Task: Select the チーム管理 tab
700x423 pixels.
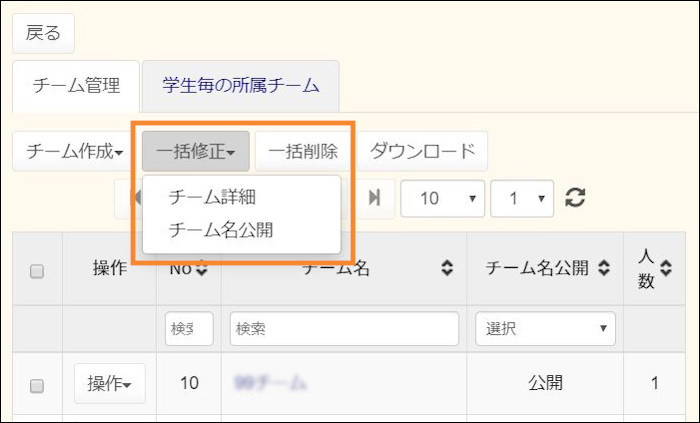Action: click(x=77, y=86)
